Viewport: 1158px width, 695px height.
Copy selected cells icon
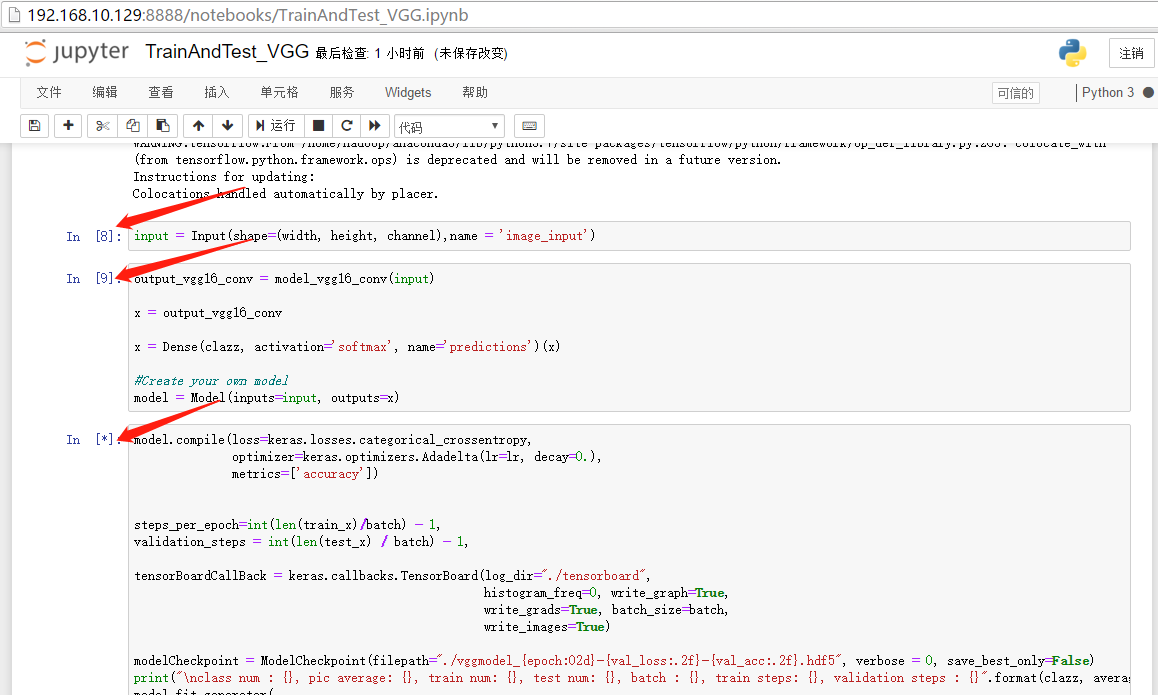tap(133, 126)
